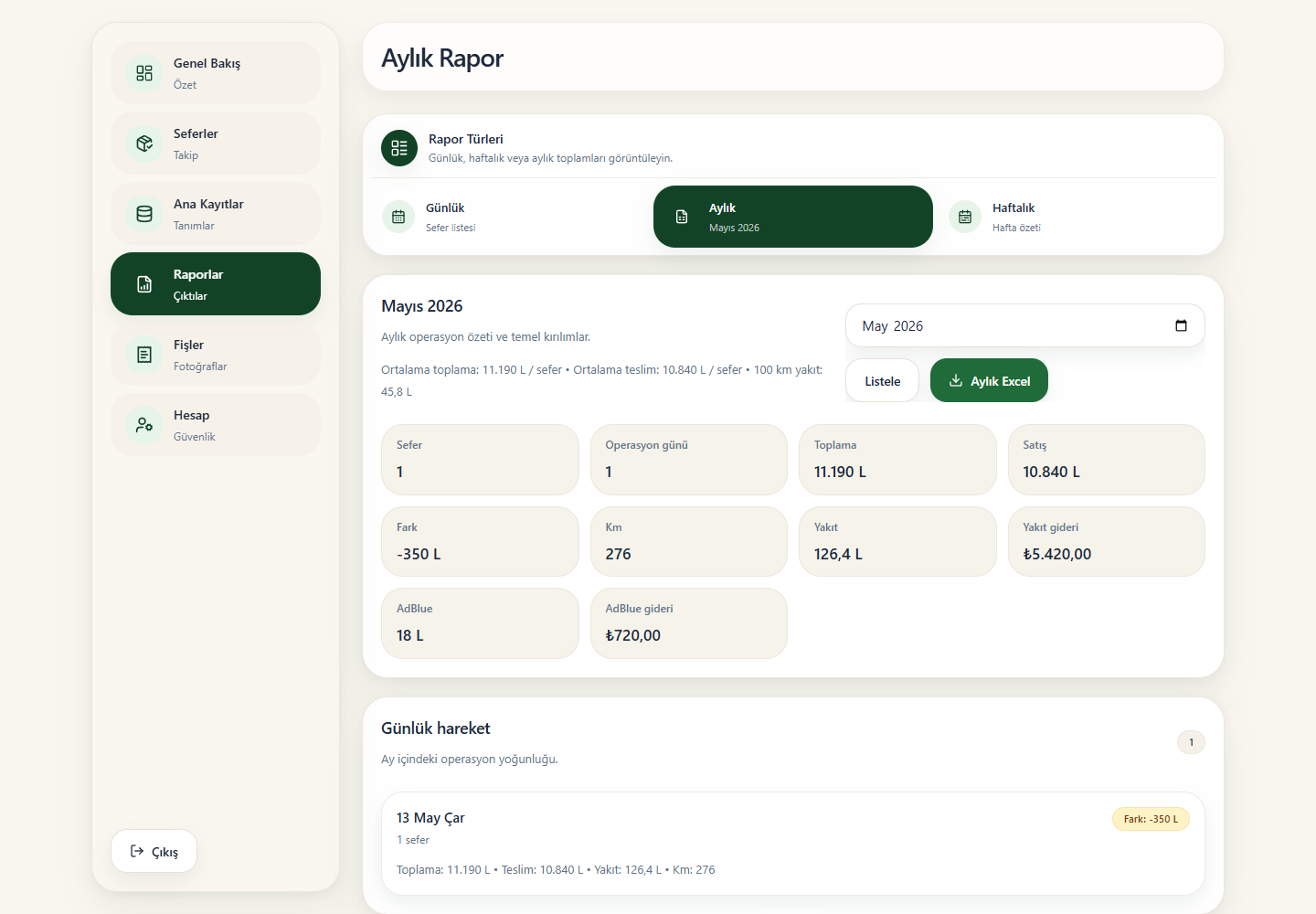The image size is (1316, 914).
Task: Open the 13 May Çar daily row
Action: pyautogui.click(x=793, y=844)
